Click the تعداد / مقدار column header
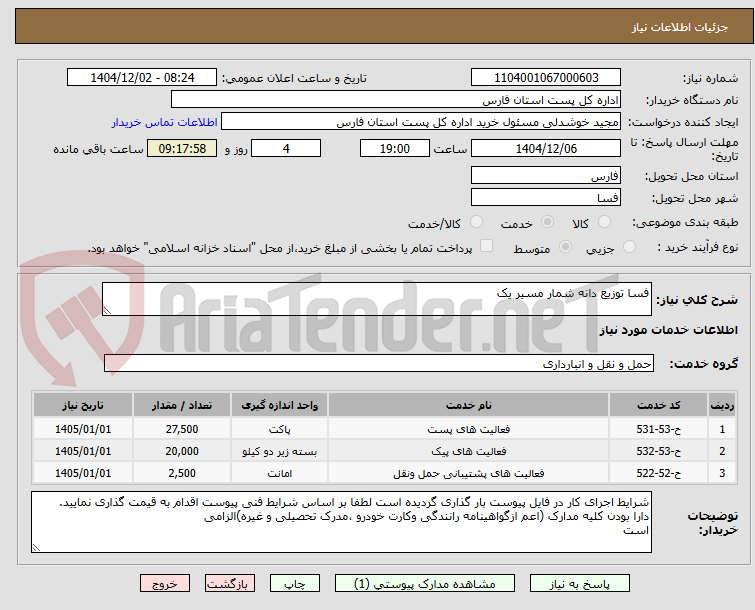This screenshot has height=610, width=755. pos(182,405)
